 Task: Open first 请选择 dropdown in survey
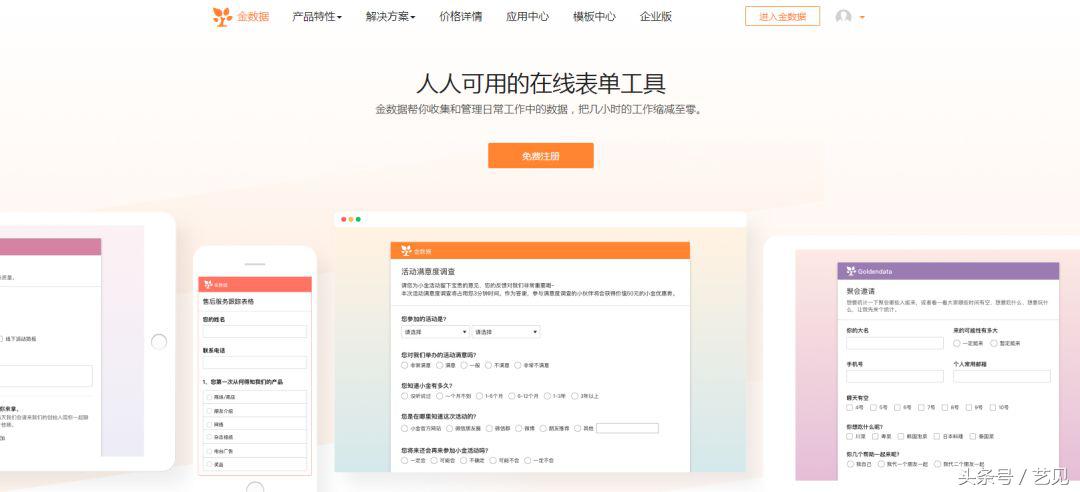[435, 332]
